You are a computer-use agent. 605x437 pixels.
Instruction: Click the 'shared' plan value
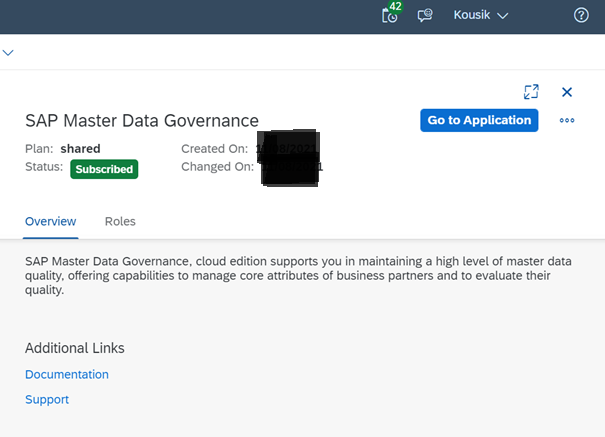pyautogui.click(x=80, y=148)
